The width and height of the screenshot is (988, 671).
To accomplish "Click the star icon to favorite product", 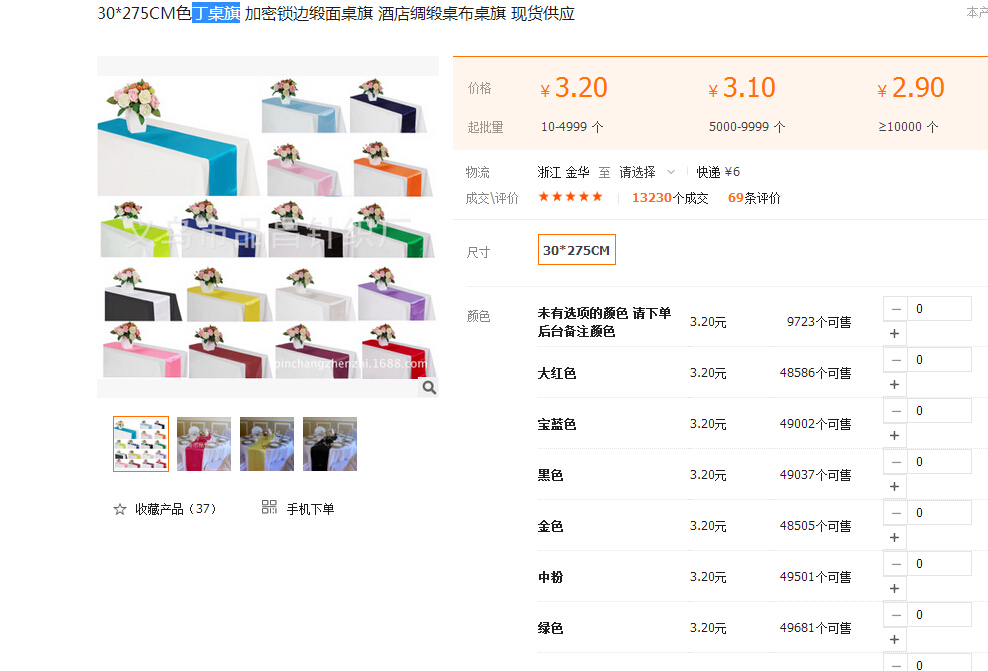I will pyautogui.click(x=120, y=509).
